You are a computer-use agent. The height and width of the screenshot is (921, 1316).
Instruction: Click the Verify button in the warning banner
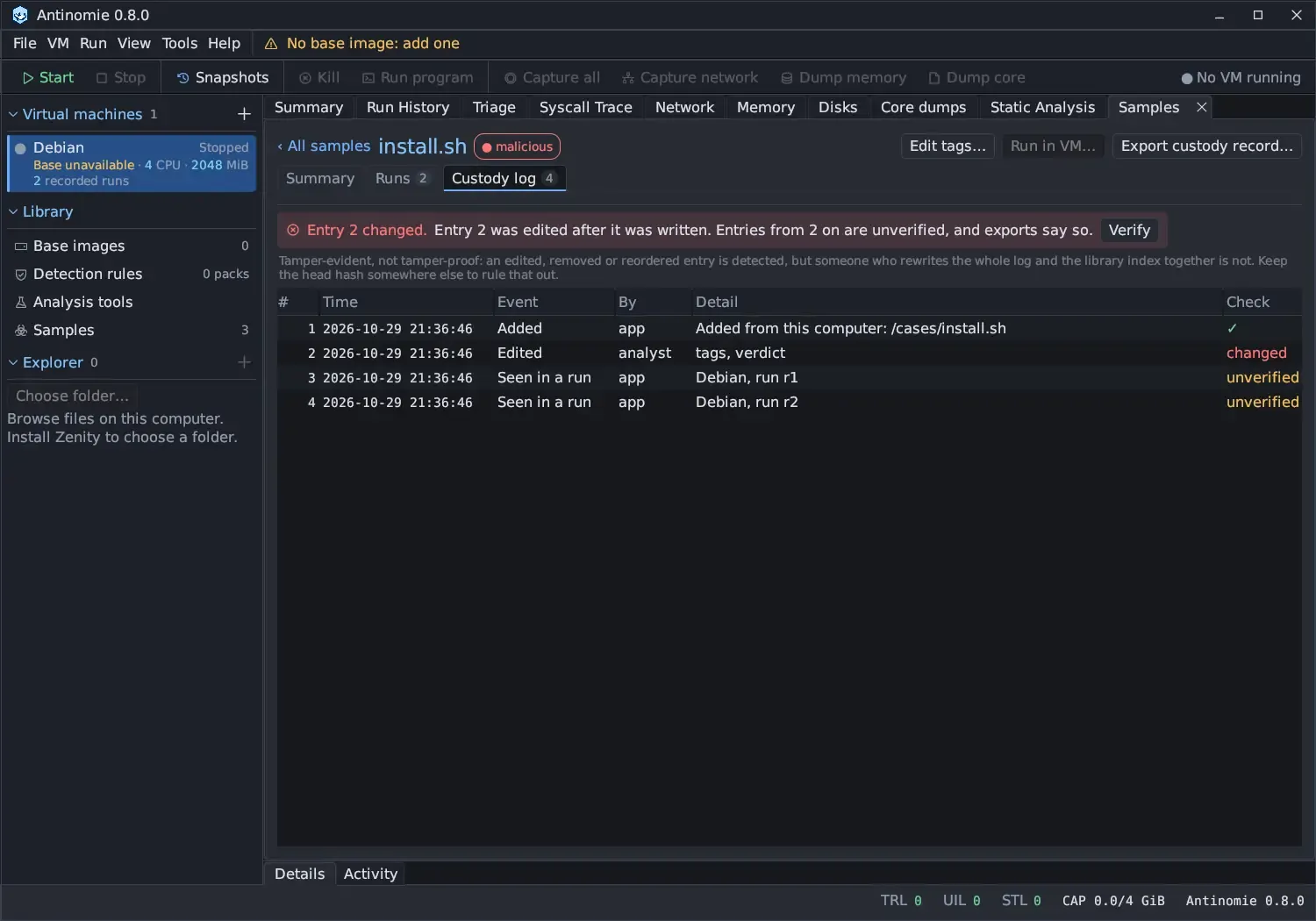1129,230
